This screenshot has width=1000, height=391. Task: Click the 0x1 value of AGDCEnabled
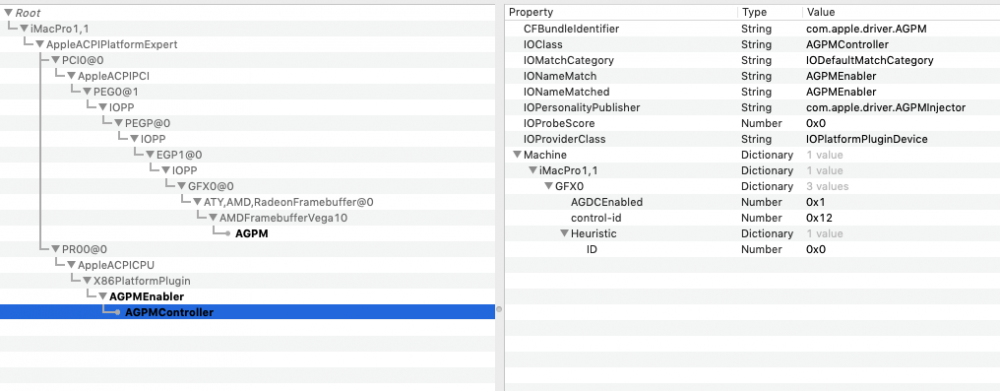(816, 202)
